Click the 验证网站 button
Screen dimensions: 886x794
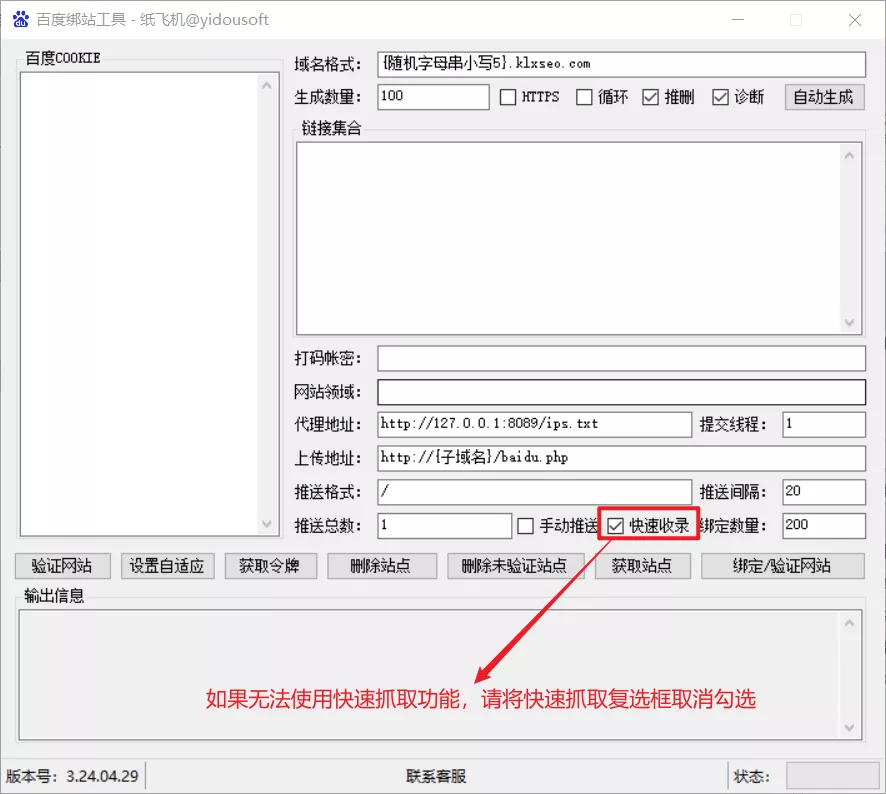63,566
